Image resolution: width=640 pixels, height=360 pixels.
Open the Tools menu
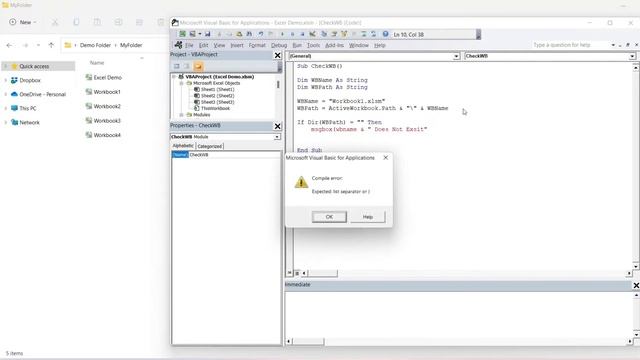coord(313,45)
